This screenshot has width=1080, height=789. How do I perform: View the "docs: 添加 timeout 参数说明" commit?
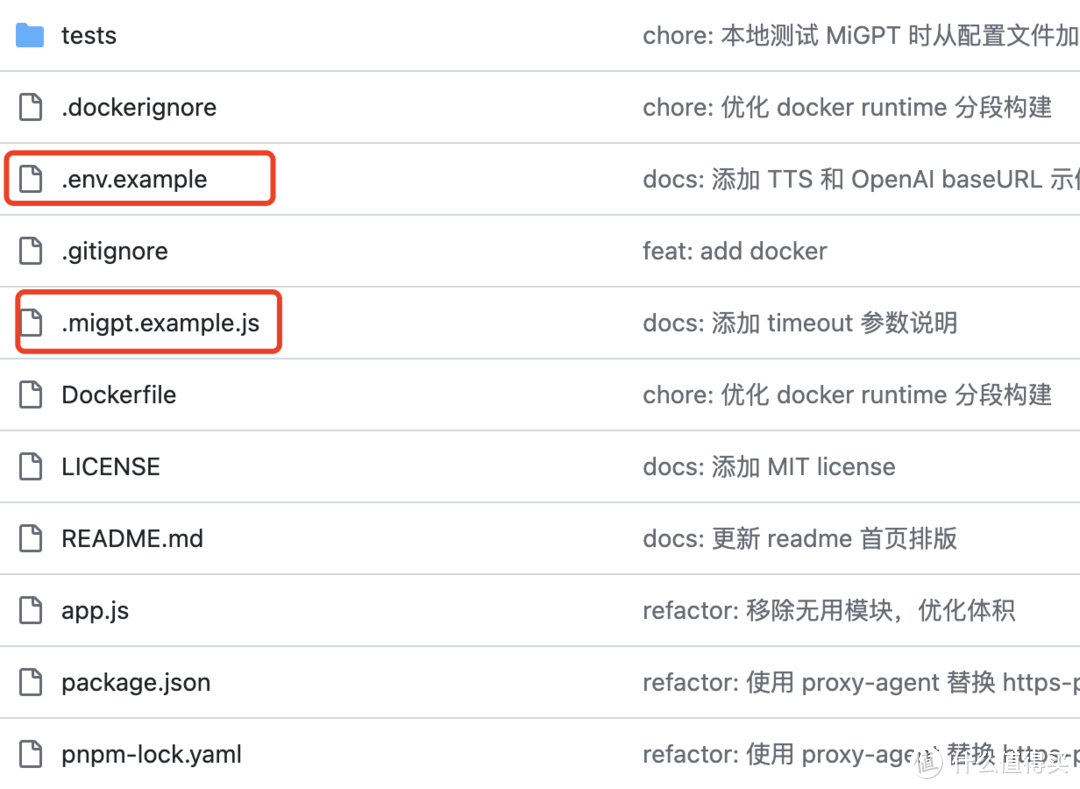[800, 323]
